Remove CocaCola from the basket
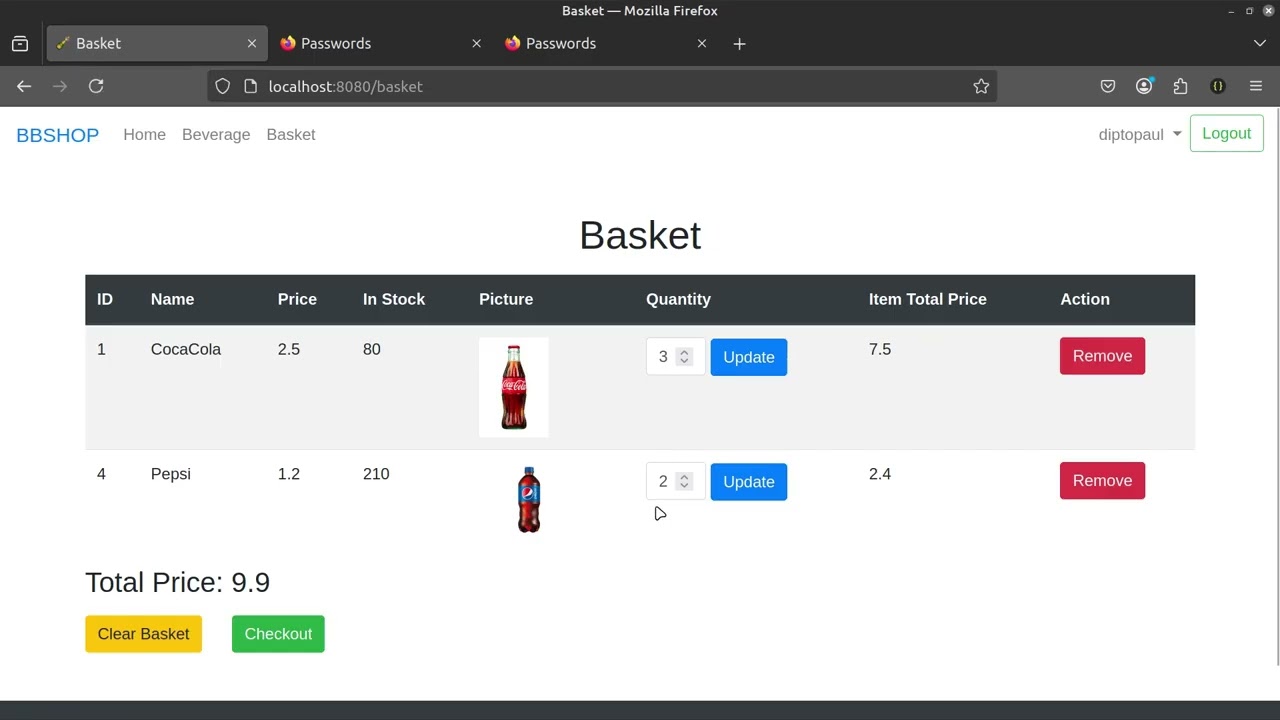This screenshot has height=720, width=1280. 1102,356
